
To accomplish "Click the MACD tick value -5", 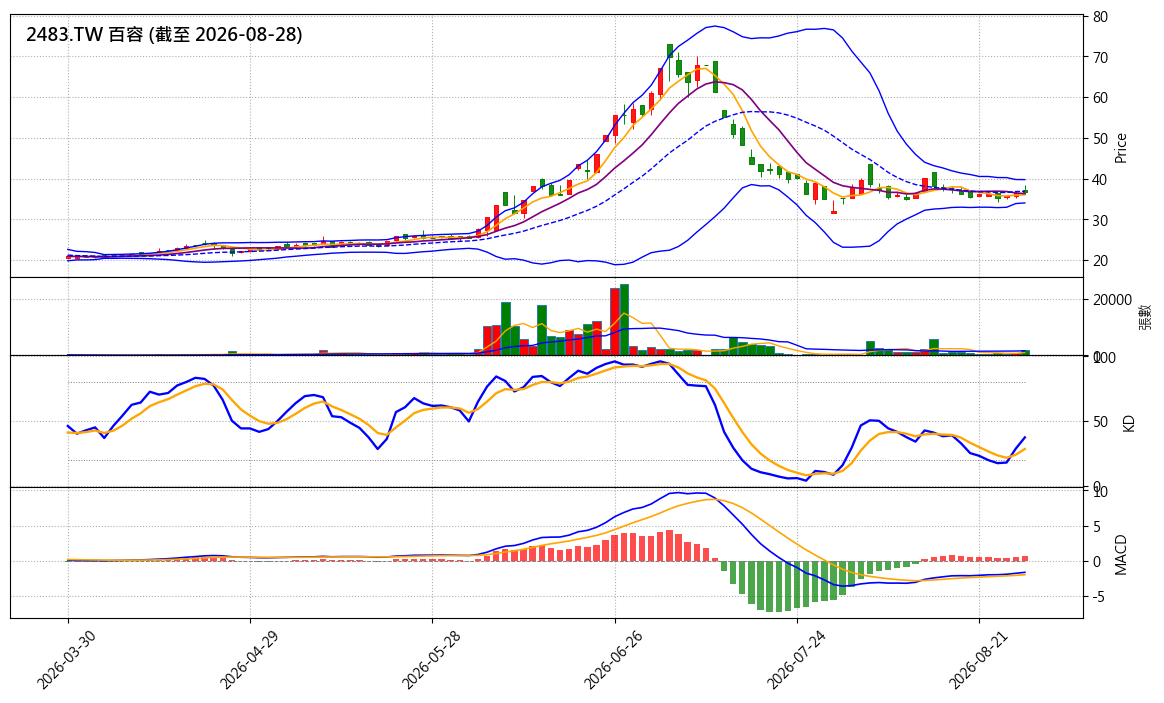I will pos(1098,597).
